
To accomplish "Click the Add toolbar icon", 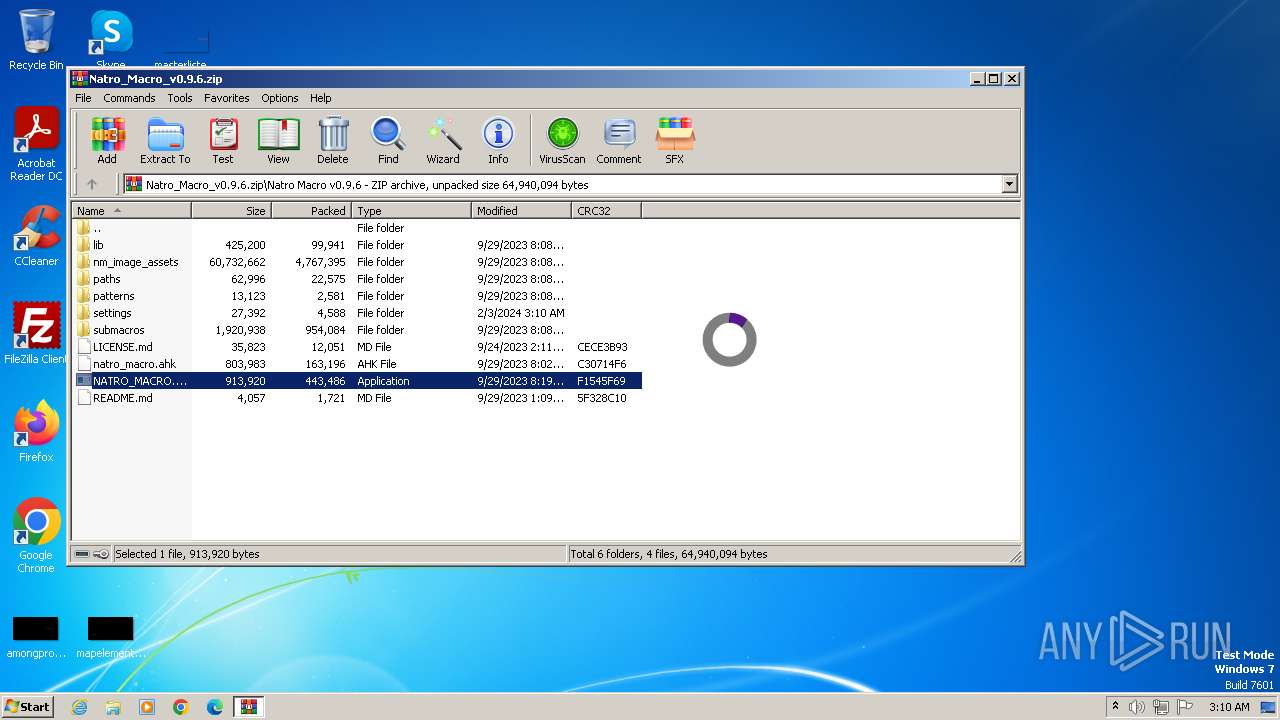I will tap(107, 141).
